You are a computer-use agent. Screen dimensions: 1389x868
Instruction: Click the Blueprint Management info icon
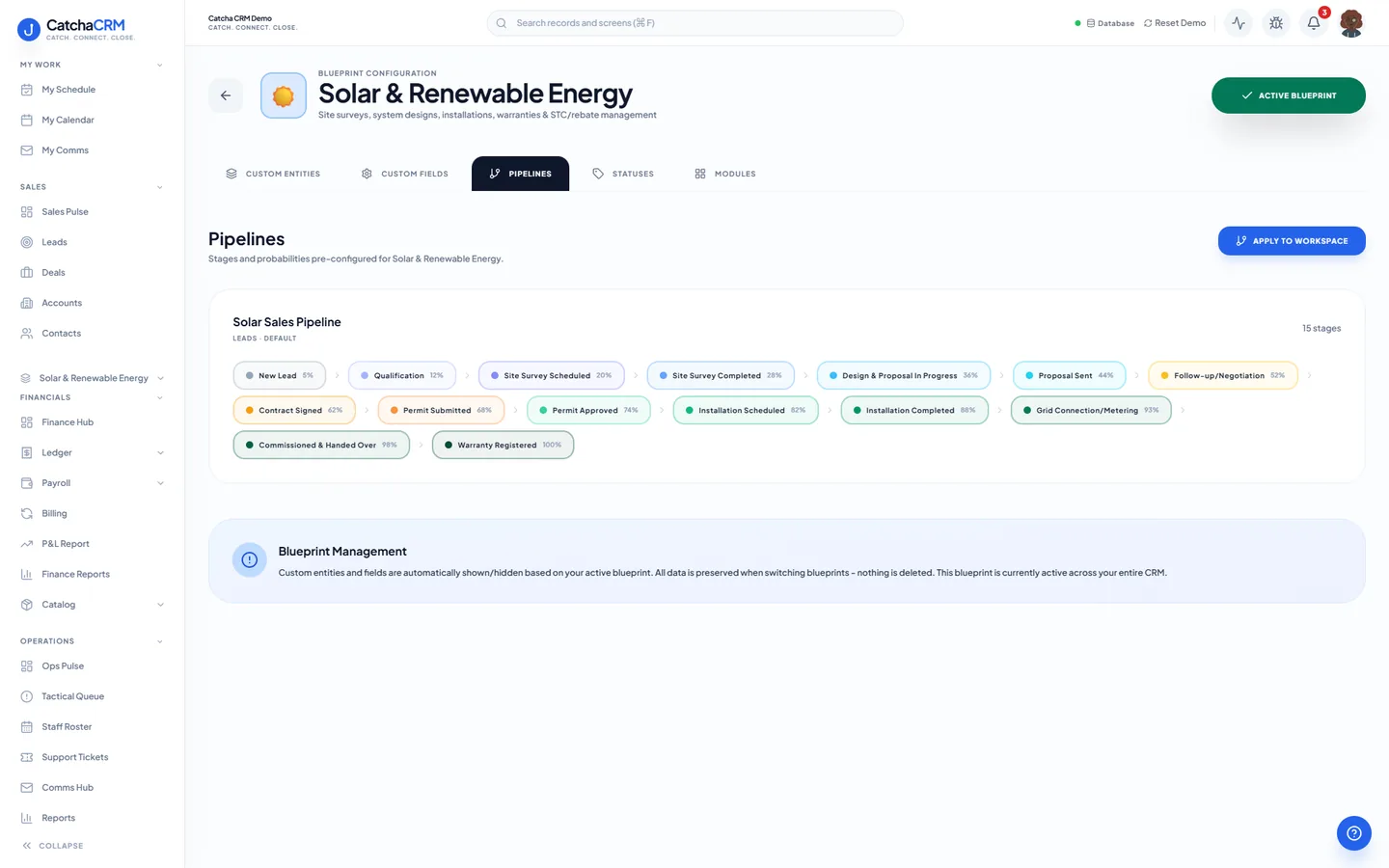point(250,560)
